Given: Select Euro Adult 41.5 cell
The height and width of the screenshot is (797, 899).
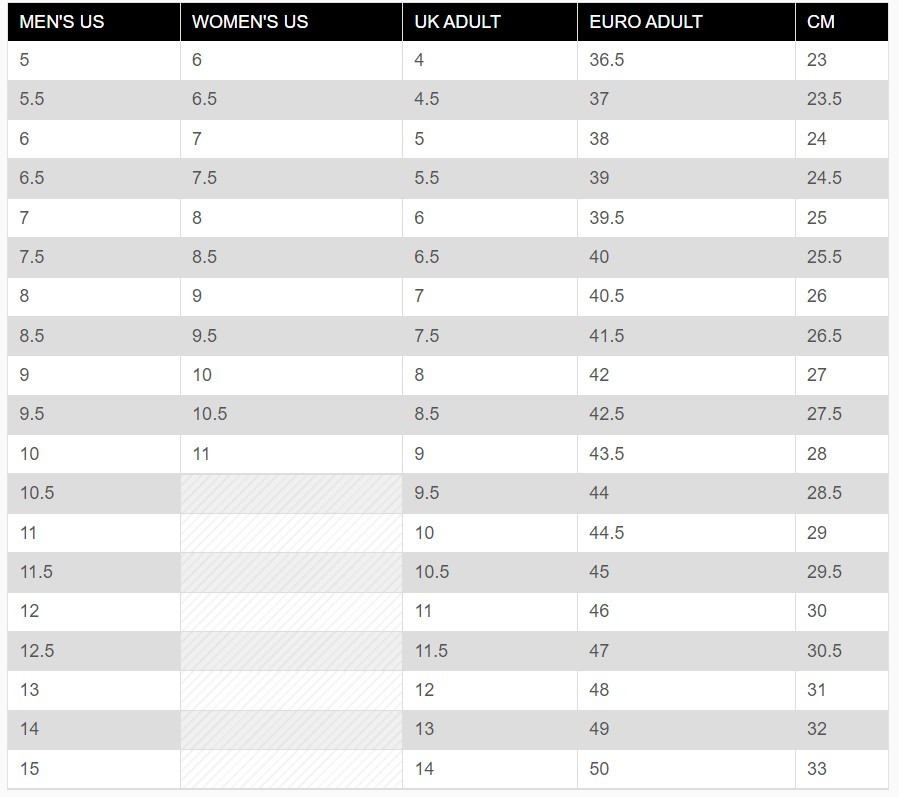Looking at the screenshot, I should [686, 335].
